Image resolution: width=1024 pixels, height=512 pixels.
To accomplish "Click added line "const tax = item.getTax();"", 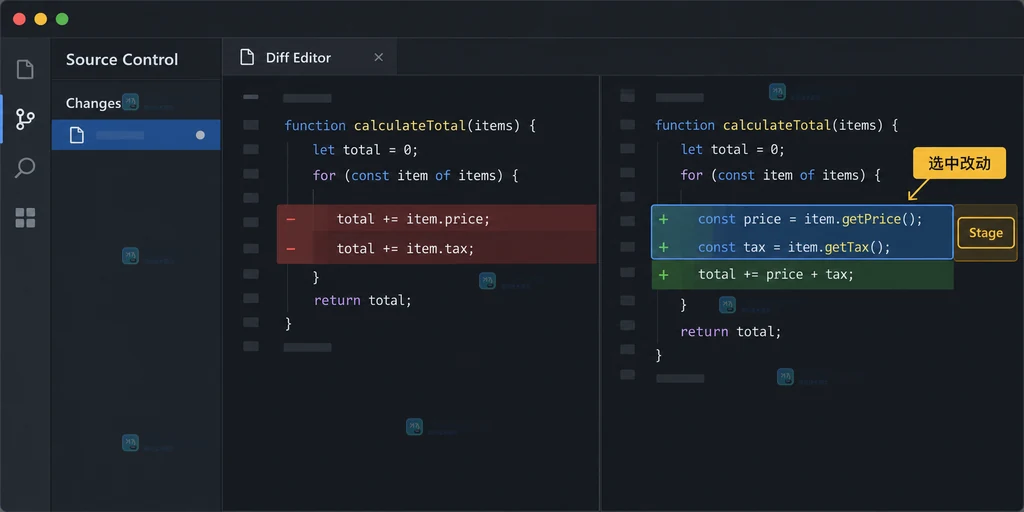I will coord(802,248).
